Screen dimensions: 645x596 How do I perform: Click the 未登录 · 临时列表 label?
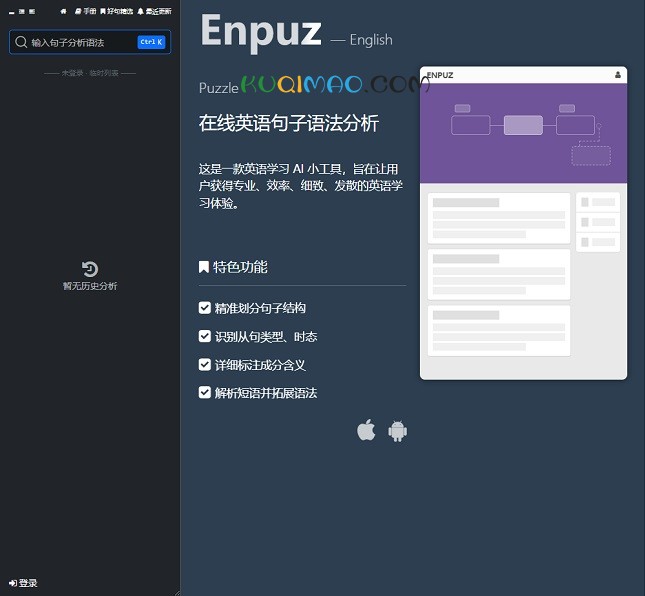point(90,73)
